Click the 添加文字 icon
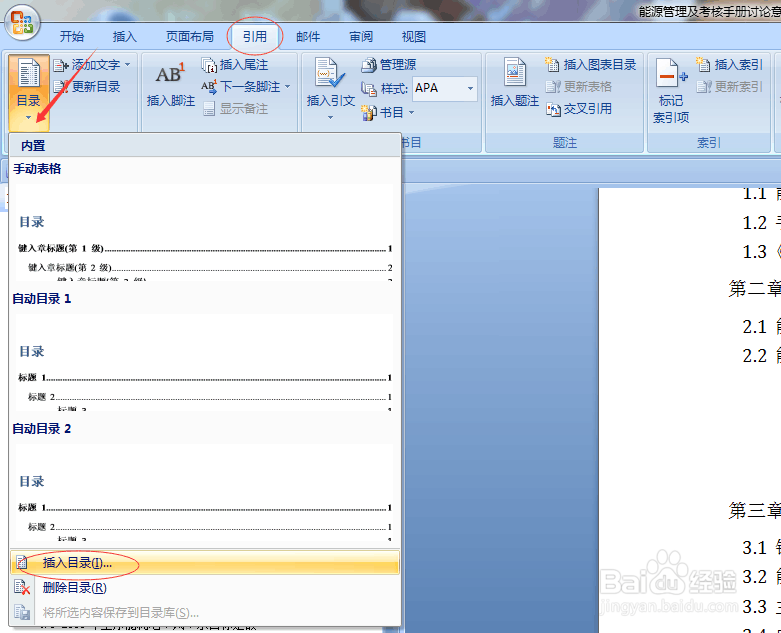The height and width of the screenshot is (633, 781). (61, 65)
